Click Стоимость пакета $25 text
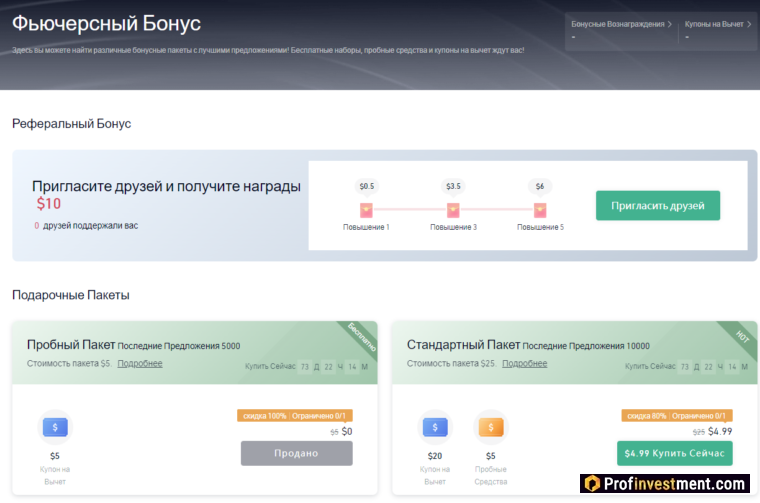Image resolution: width=760 pixels, height=503 pixels. [x=451, y=363]
